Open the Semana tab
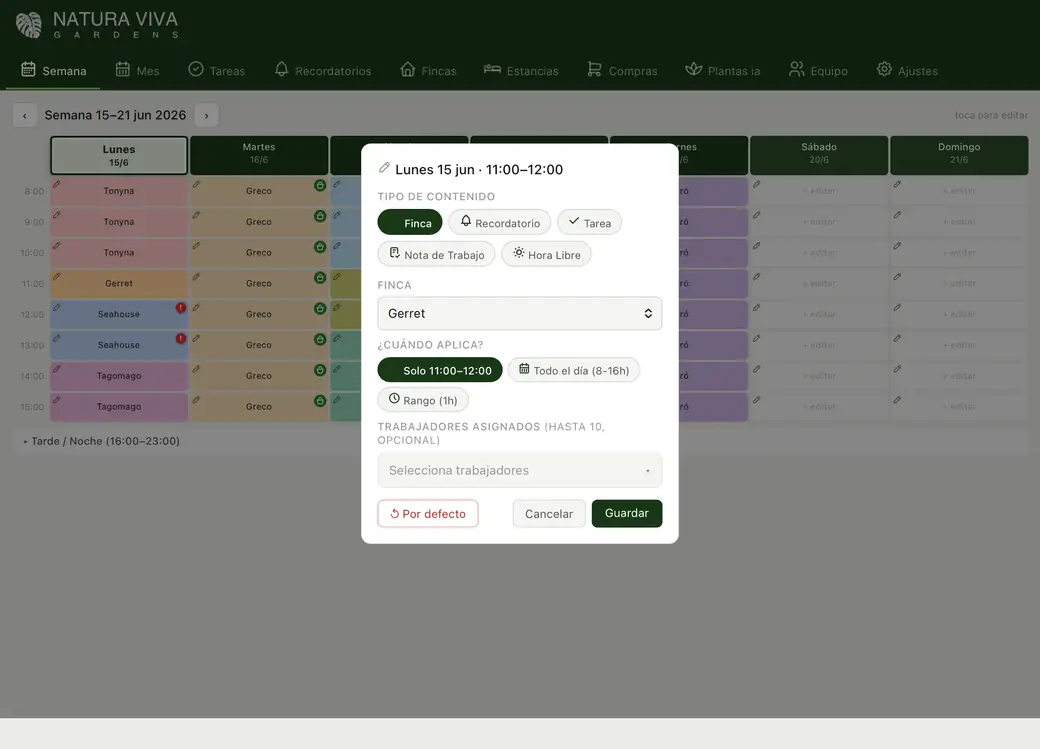 point(53,70)
